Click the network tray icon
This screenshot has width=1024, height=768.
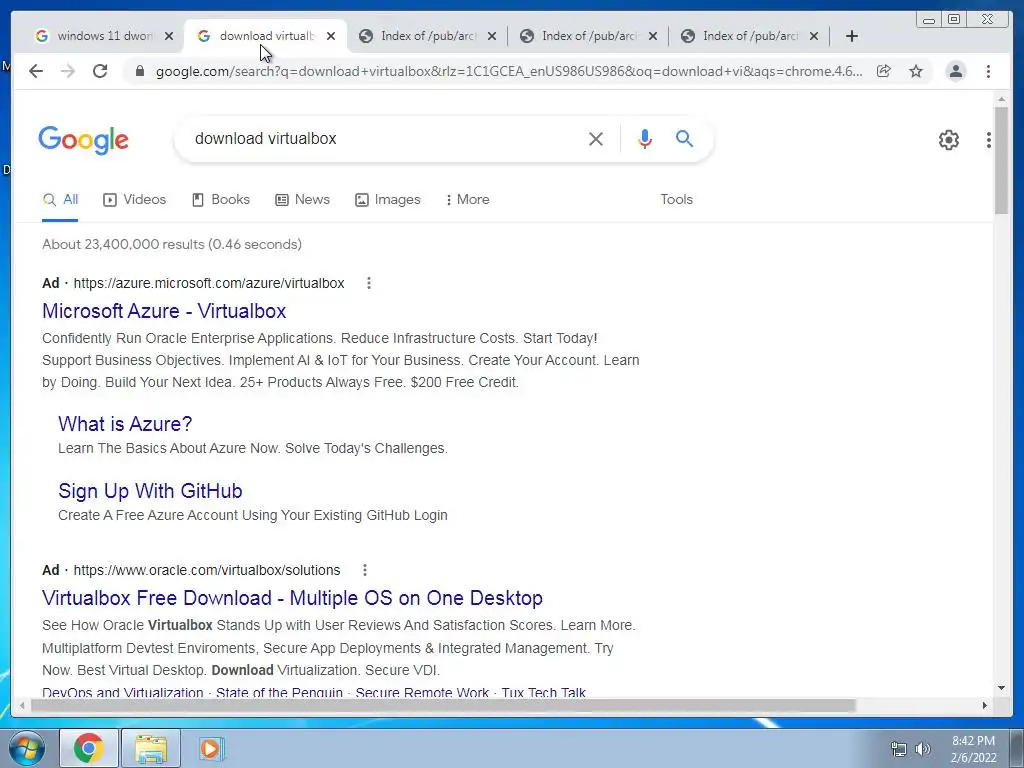(899, 749)
